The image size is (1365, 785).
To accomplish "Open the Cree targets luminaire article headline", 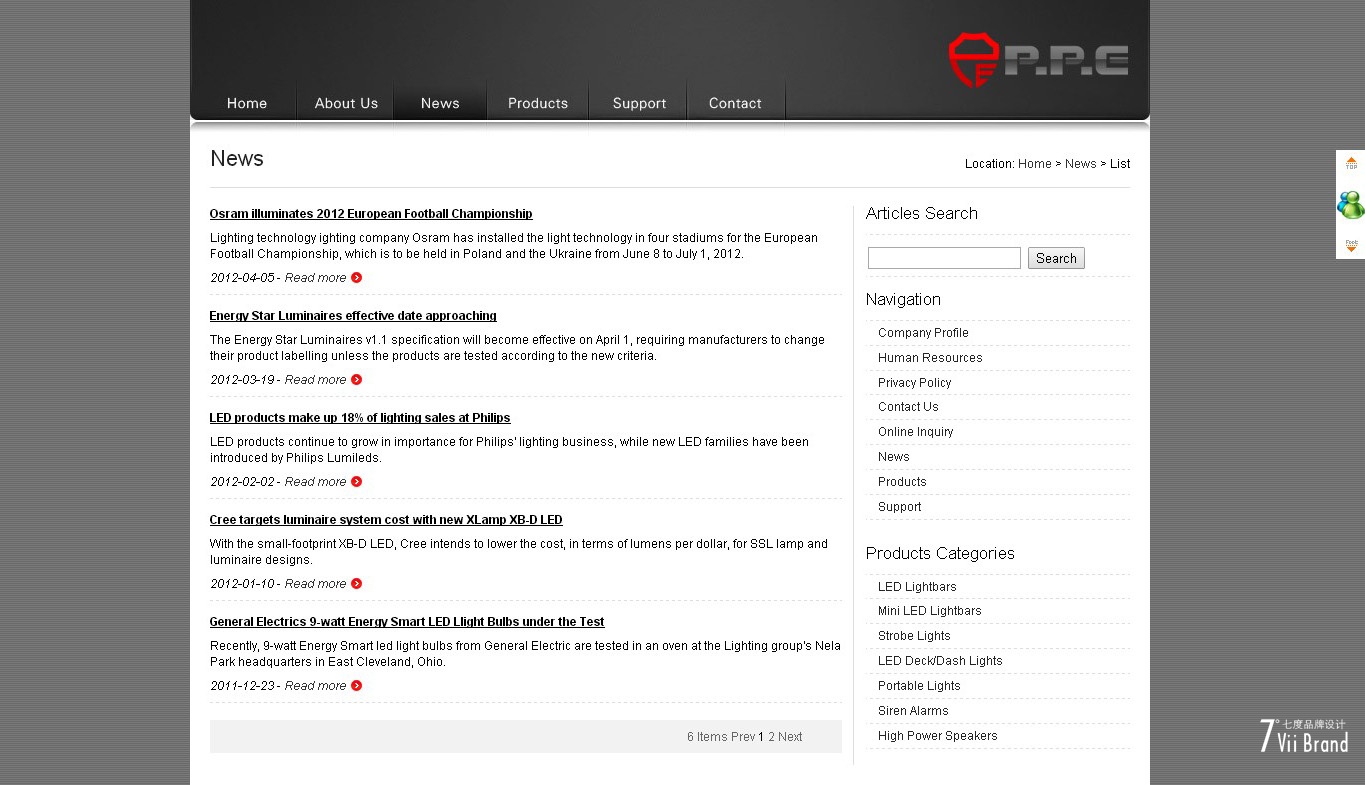I will [x=386, y=520].
